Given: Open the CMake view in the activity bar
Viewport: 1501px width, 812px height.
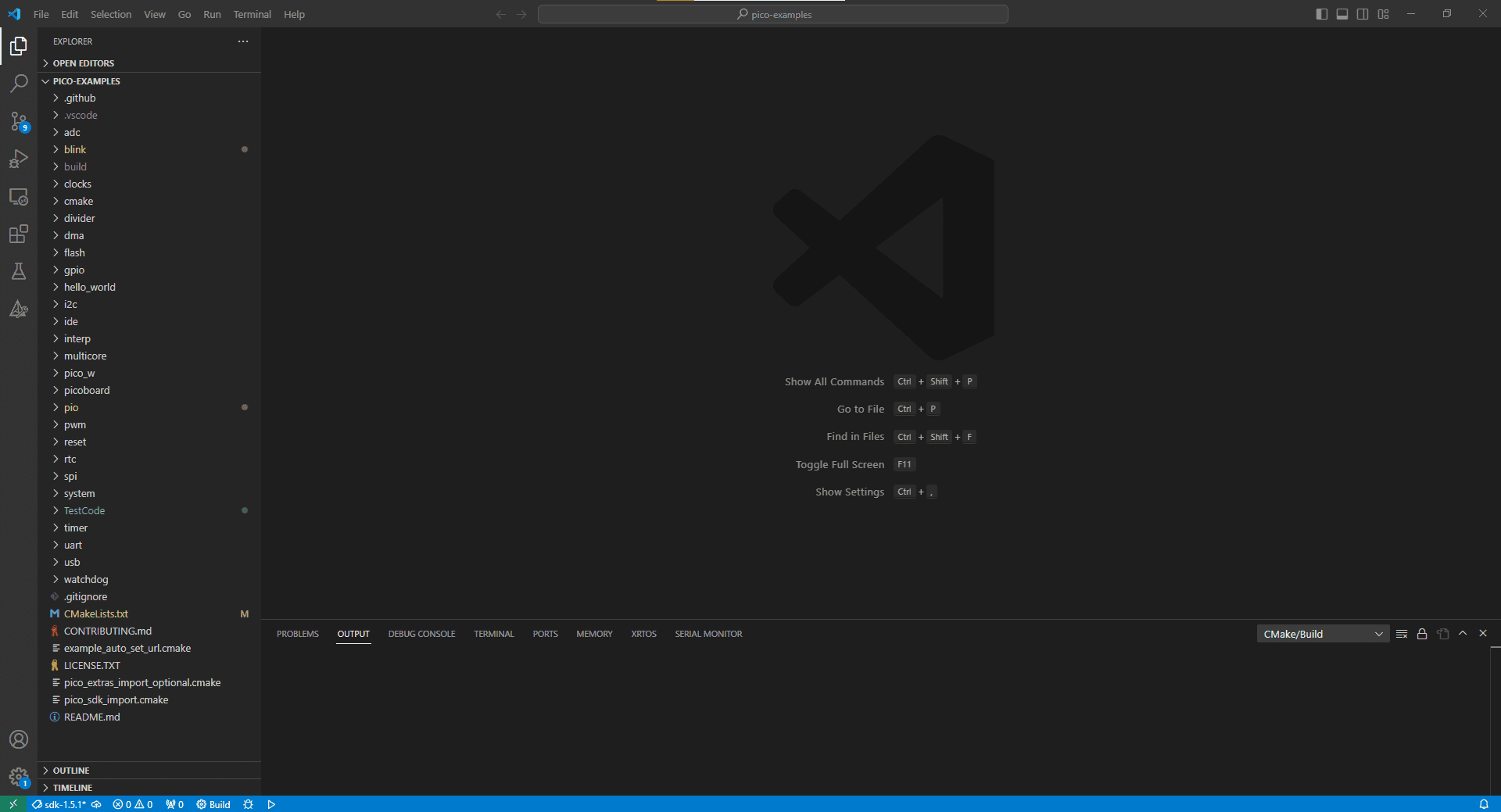Looking at the screenshot, I should click(19, 309).
